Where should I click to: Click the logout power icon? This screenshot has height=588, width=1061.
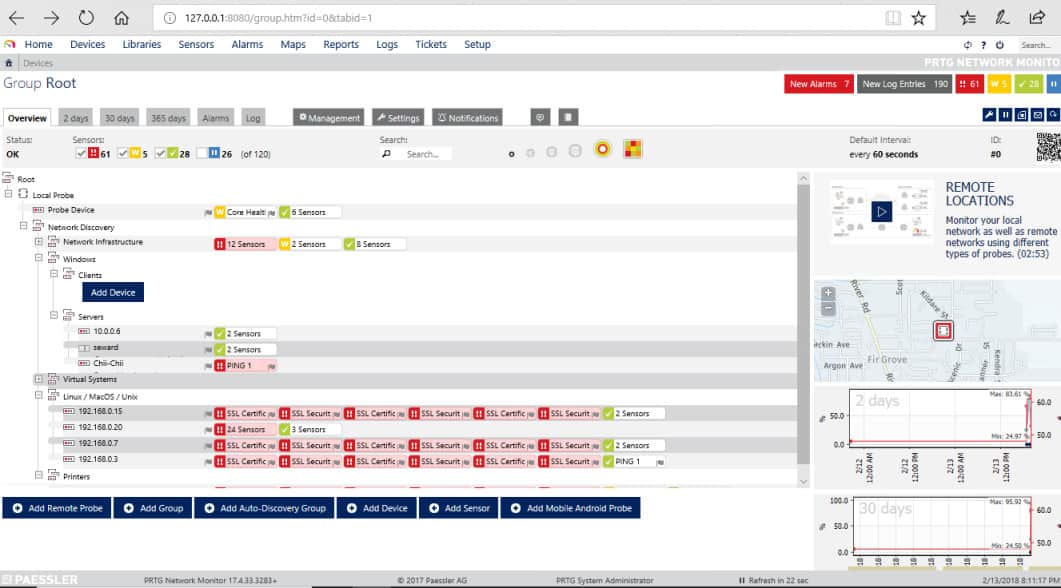(999, 45)
